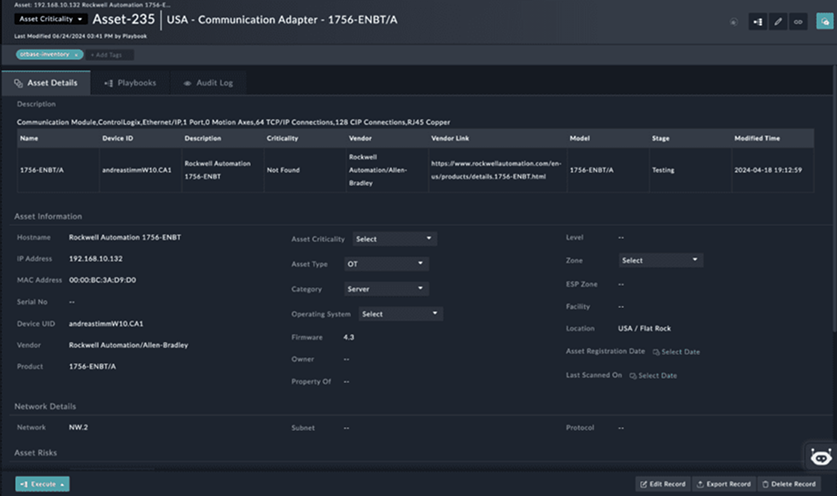Switch to the Playbooks tab

click(x=130, y=83)
